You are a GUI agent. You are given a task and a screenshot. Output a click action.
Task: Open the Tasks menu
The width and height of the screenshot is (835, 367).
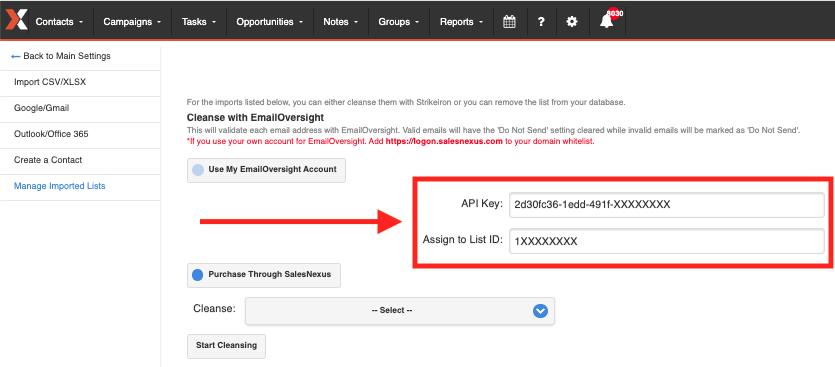click(199, 22)
